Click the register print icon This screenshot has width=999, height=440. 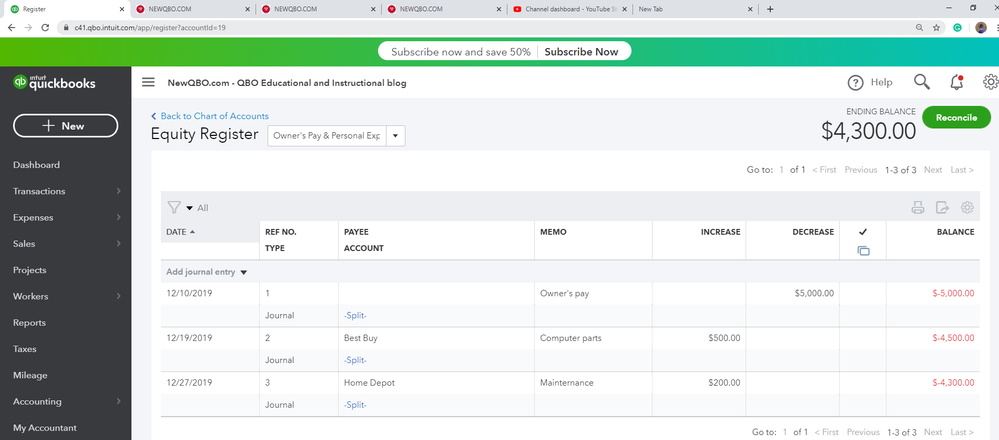[917, 208]
